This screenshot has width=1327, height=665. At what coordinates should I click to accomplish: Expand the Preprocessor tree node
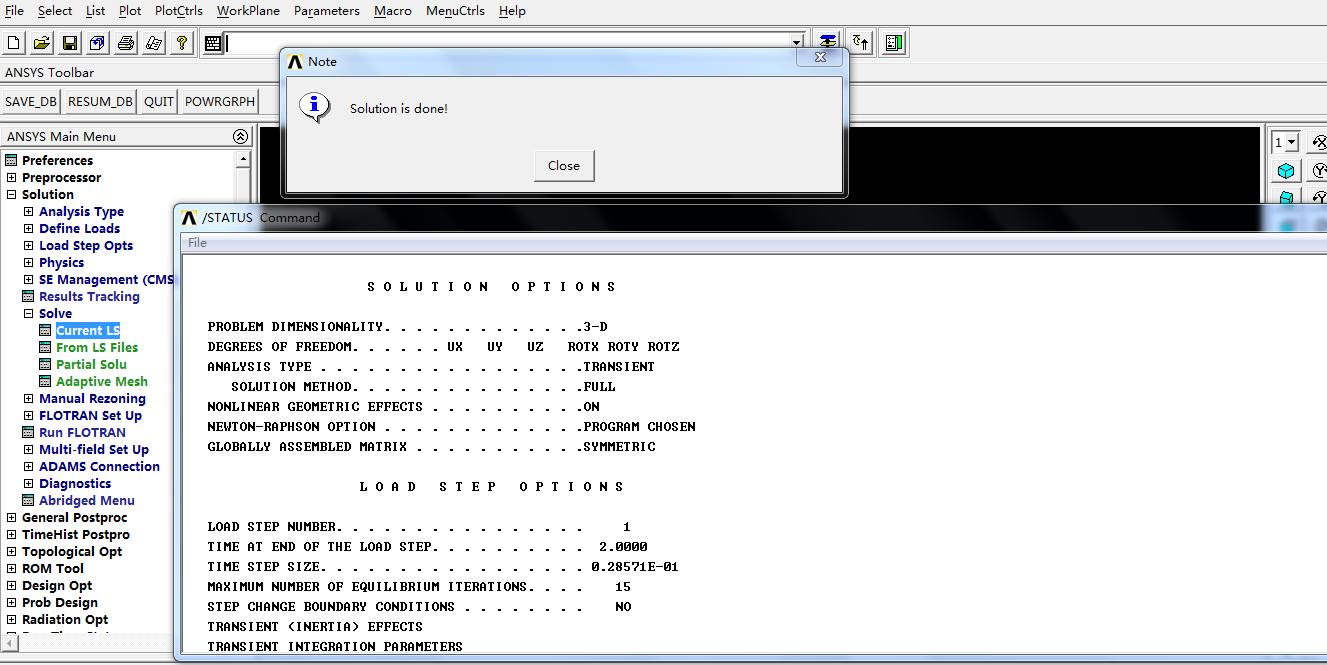11,177
